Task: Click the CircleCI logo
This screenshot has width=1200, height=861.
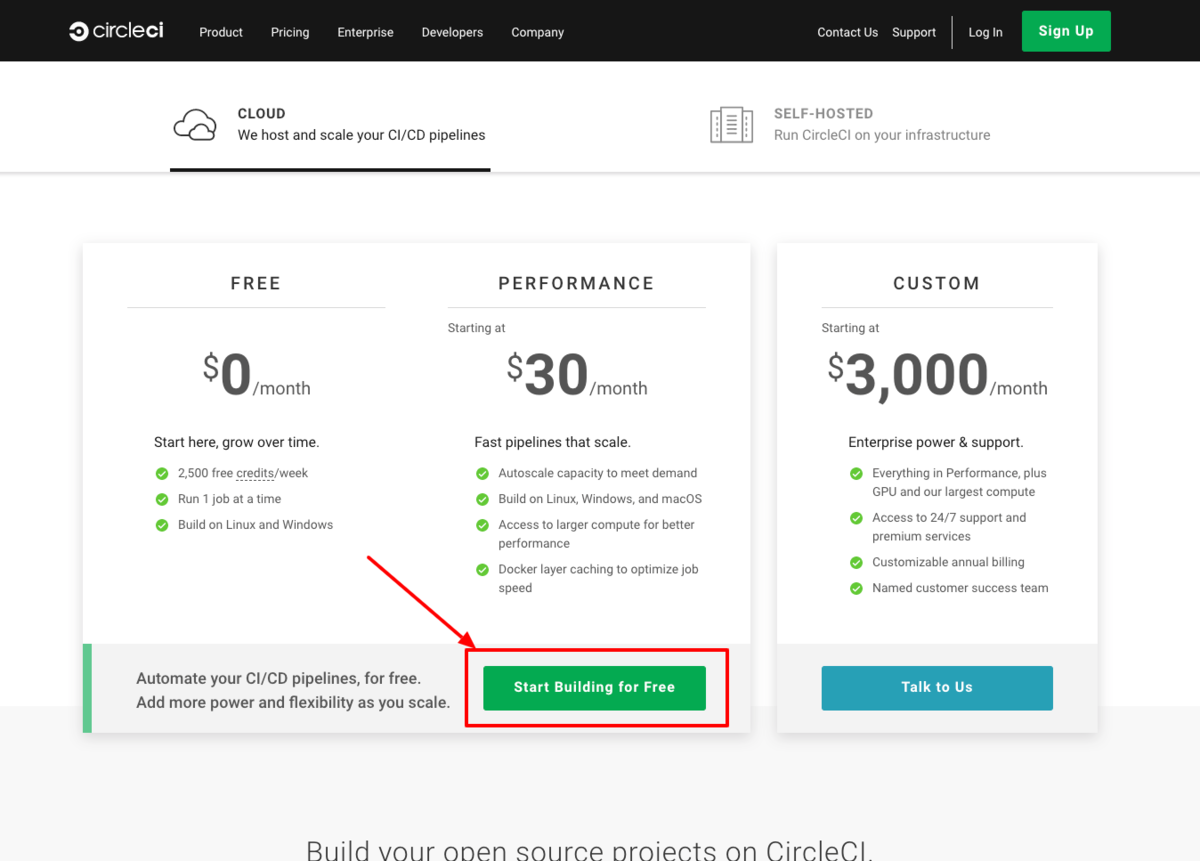Action: pyautogui.click(x=116, y=31)
